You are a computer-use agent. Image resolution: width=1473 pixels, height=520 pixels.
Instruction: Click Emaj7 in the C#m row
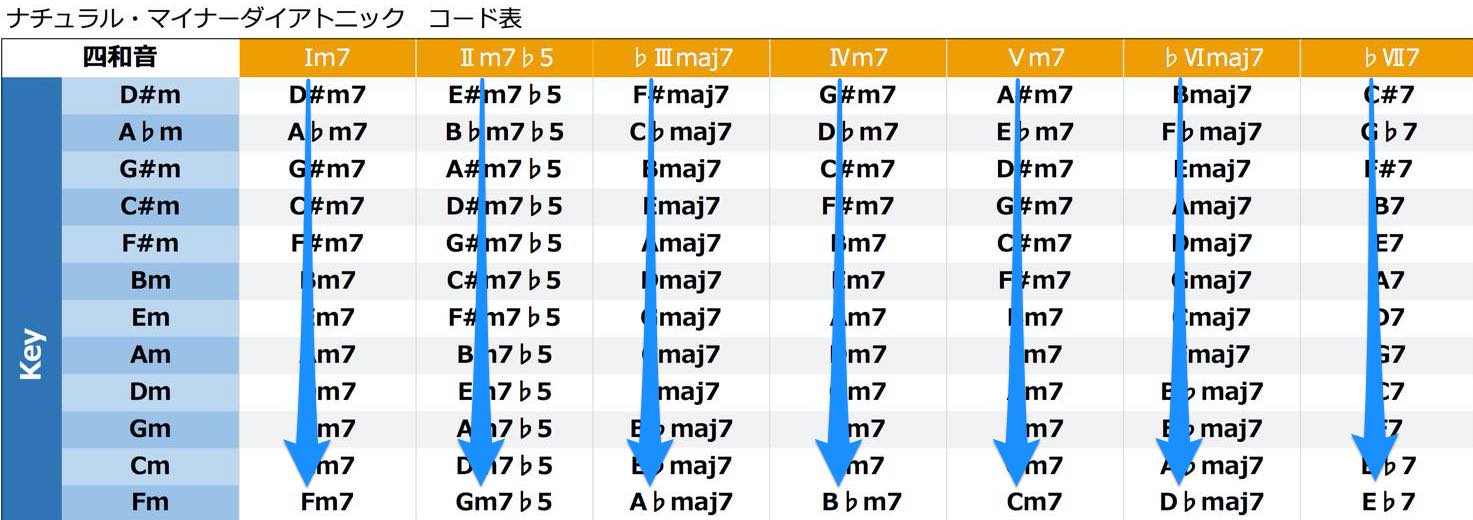[x=682, y=206]
